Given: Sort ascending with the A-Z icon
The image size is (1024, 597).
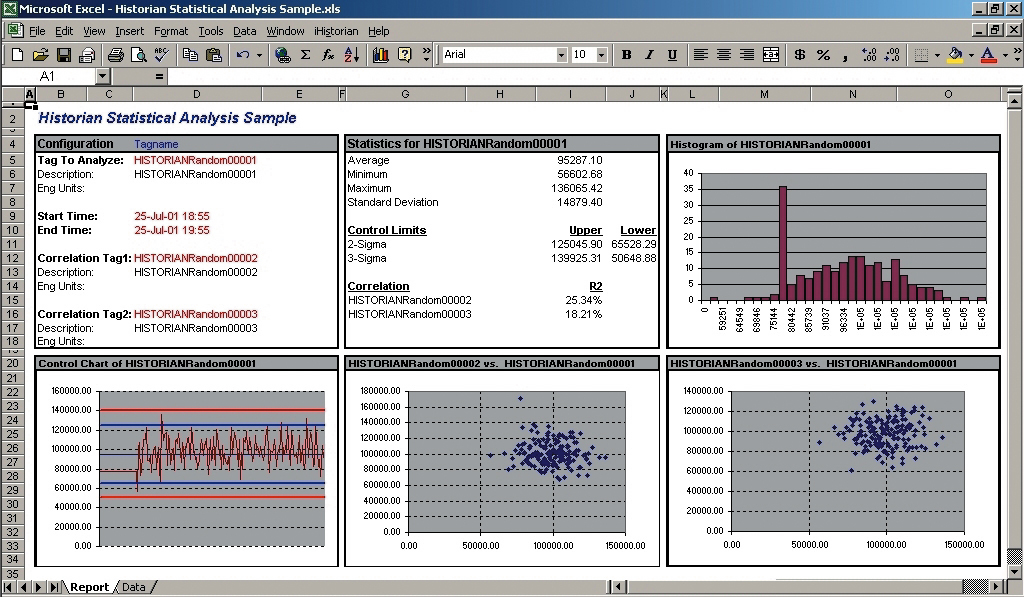Looking at the screenshot, I should pyautogui.click(x=351, y=55).
